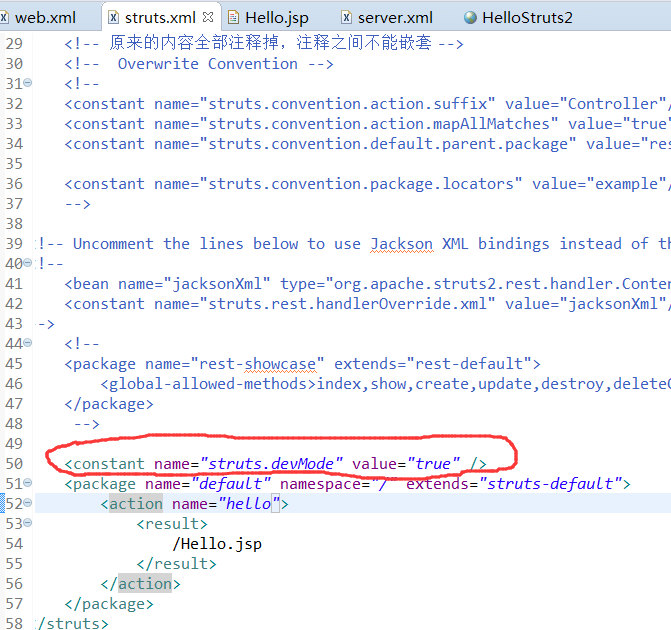Image resolution: width=671 pixels, height=630 pixels.
Task: Collapse the comment fold at line 31
Action: click(28, 82)
